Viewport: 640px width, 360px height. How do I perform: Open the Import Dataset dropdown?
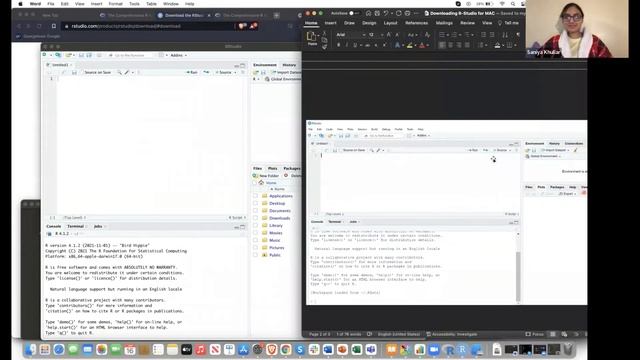point(287,73)
